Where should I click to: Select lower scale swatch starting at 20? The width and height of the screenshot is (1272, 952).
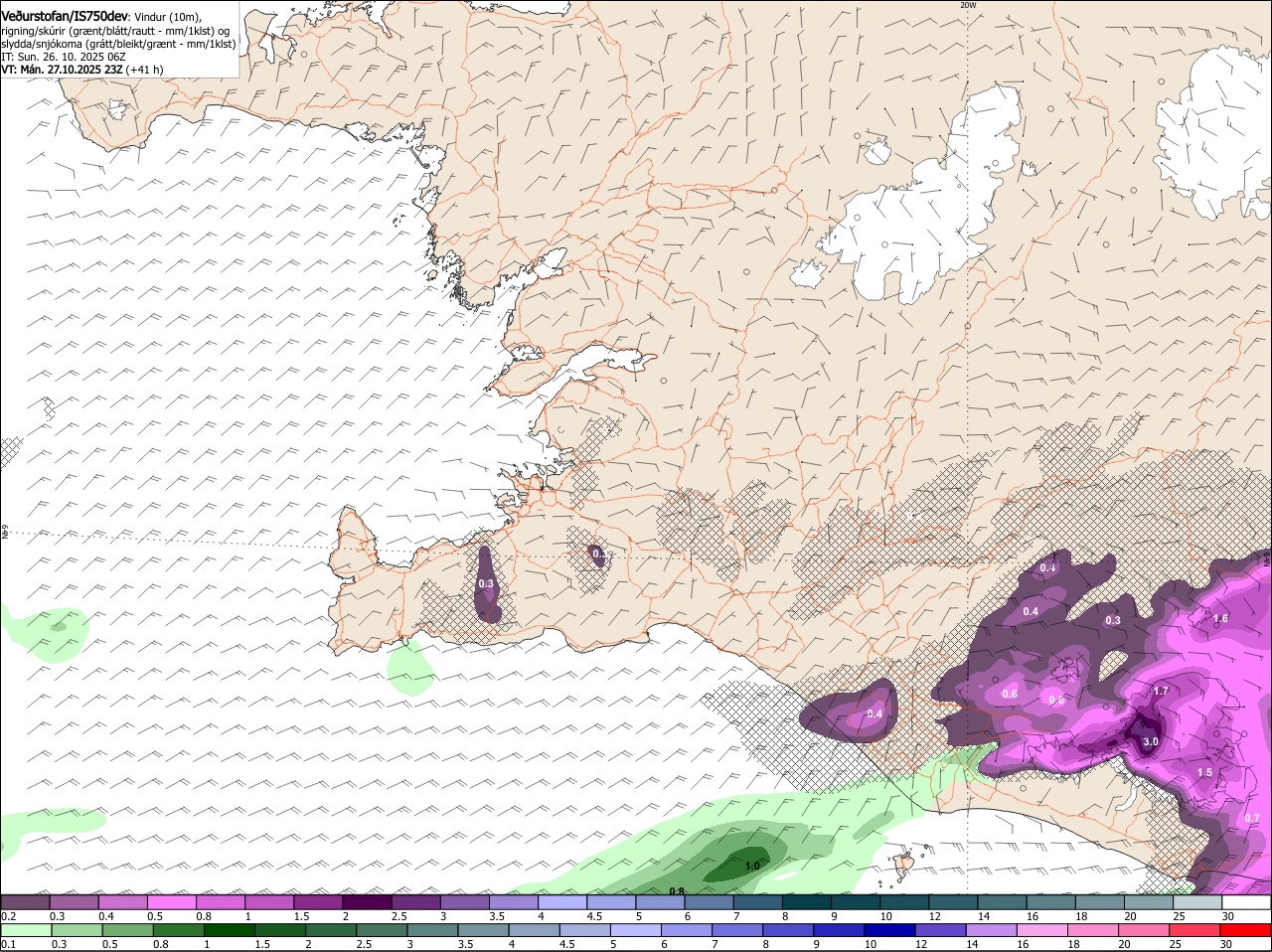pos(1144,930)
